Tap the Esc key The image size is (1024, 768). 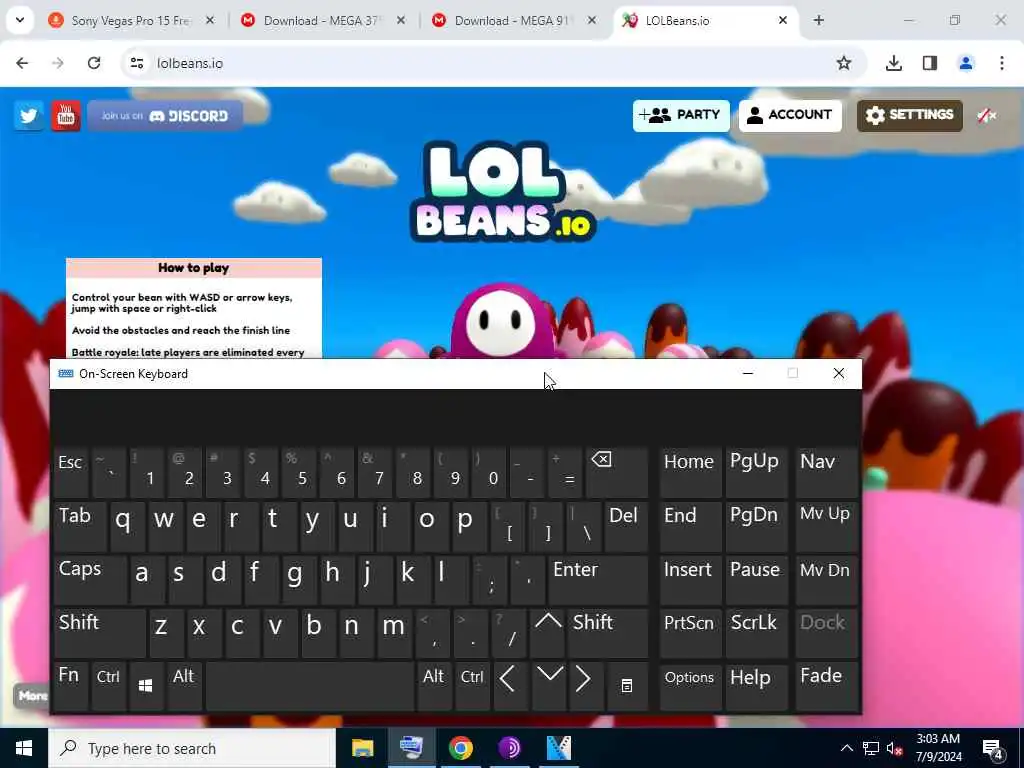71,472
